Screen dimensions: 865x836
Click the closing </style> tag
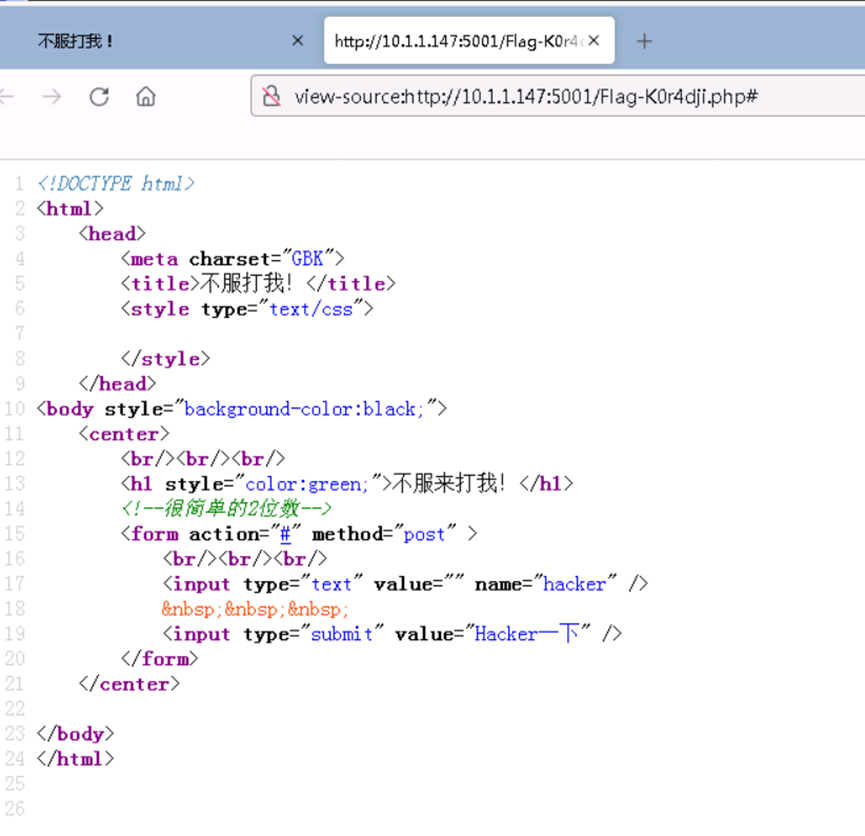click(x=165, y=359)
